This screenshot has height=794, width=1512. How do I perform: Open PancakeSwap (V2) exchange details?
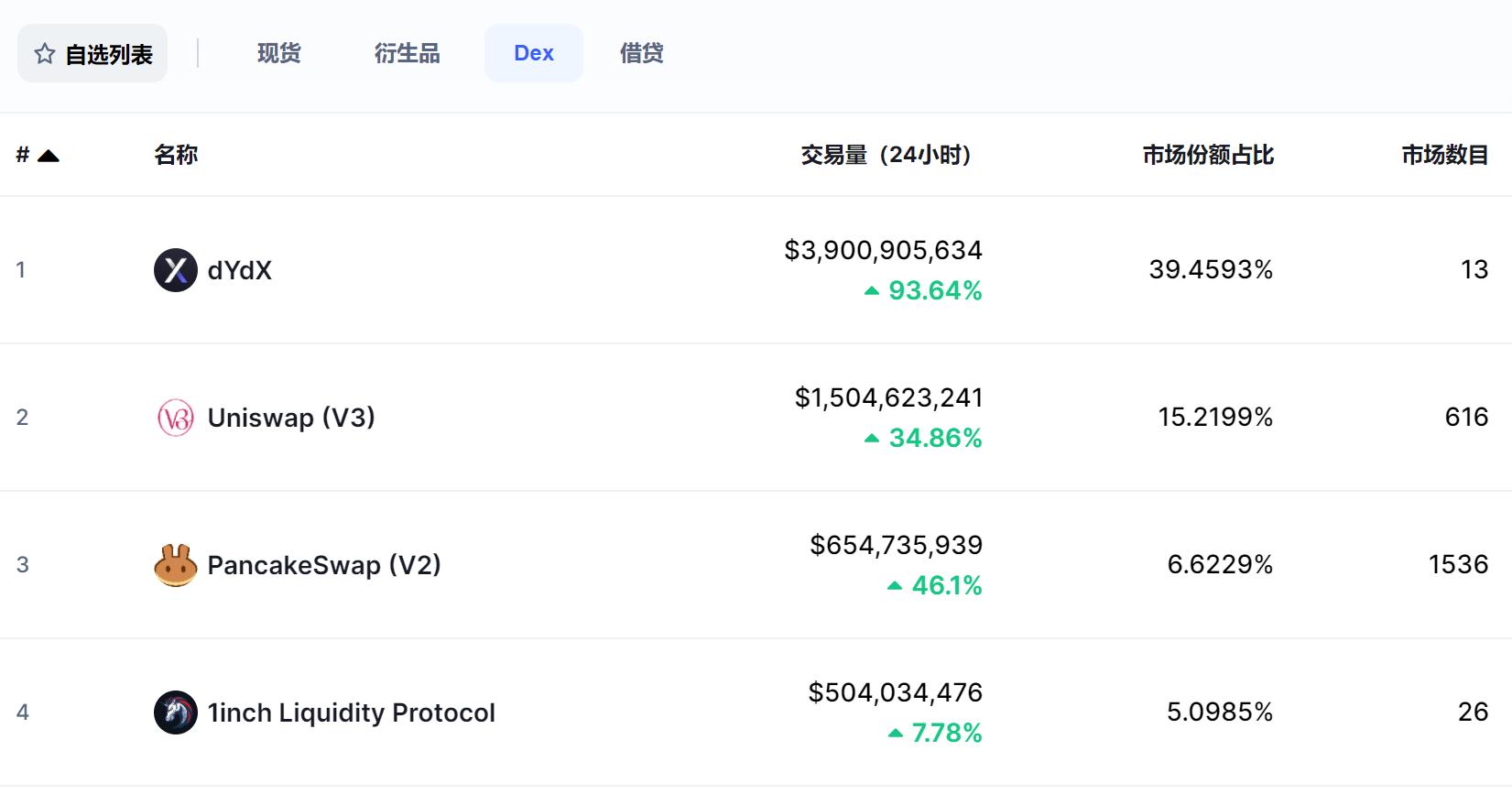324,565
